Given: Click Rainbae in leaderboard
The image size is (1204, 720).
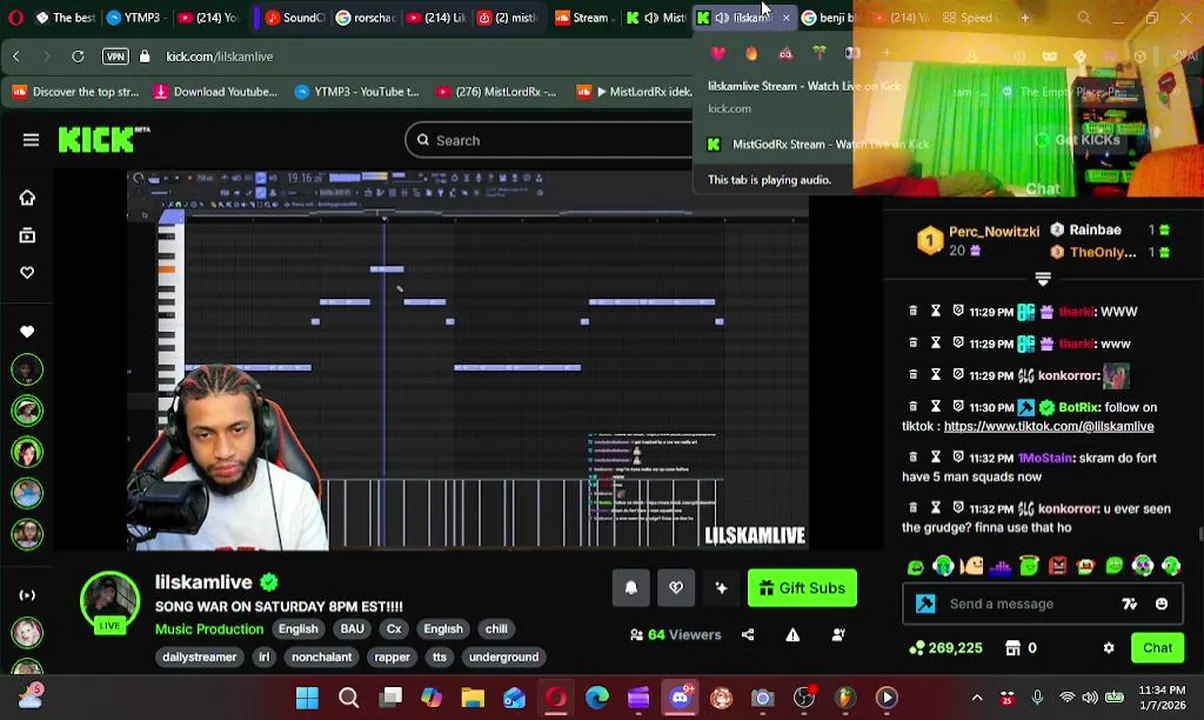Looking at the screenshot, I should click(1095, 230).
